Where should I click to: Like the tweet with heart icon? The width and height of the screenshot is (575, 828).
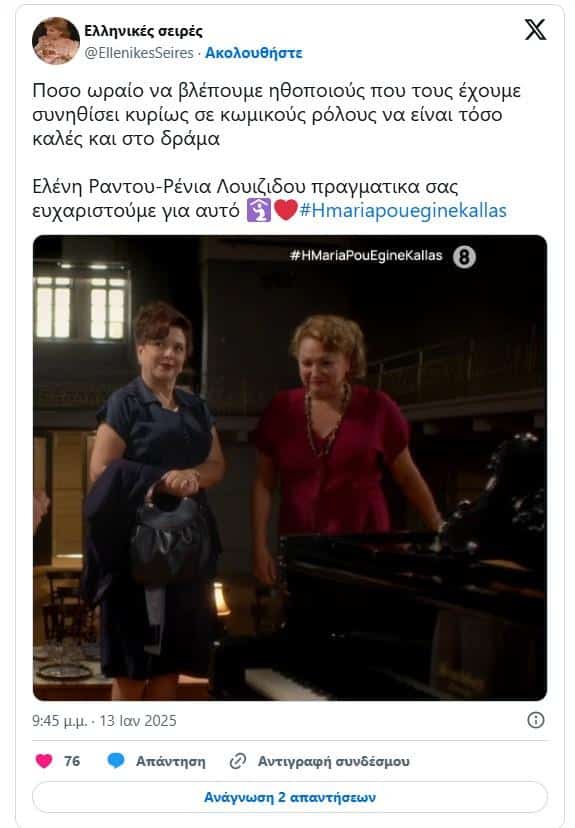[x=44, y=760]
